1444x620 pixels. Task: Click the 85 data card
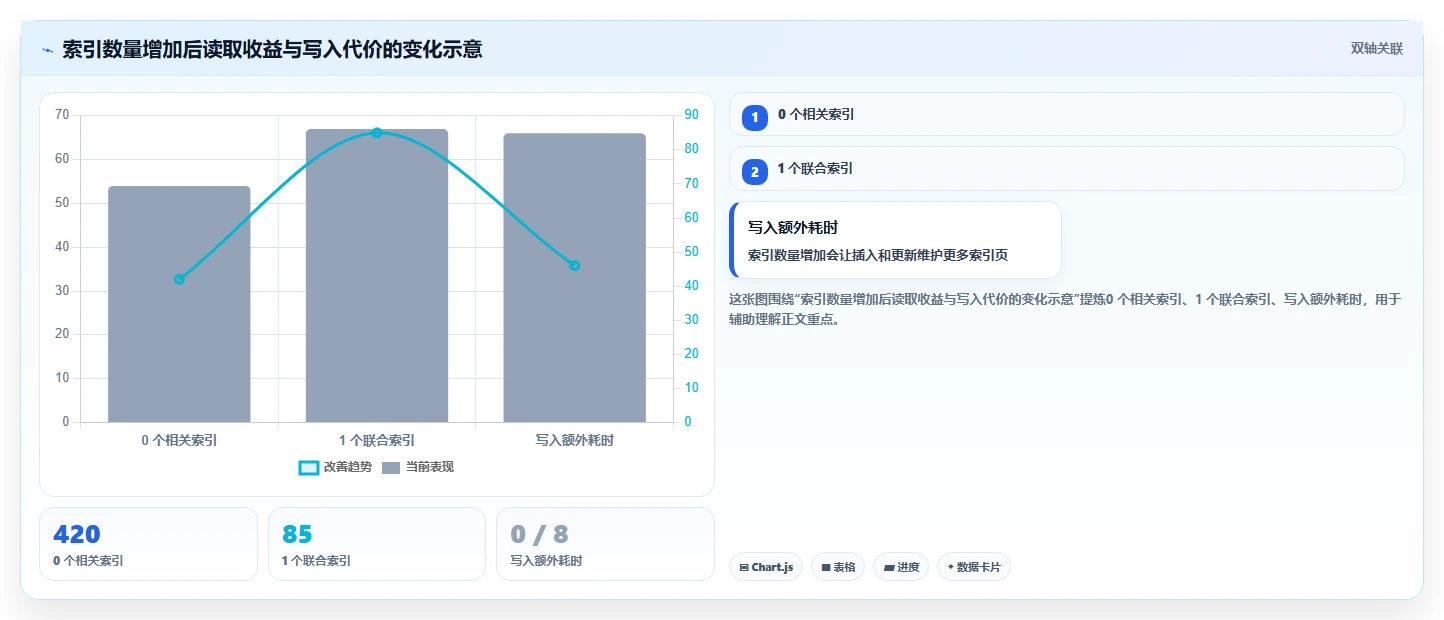click(377, 544)
